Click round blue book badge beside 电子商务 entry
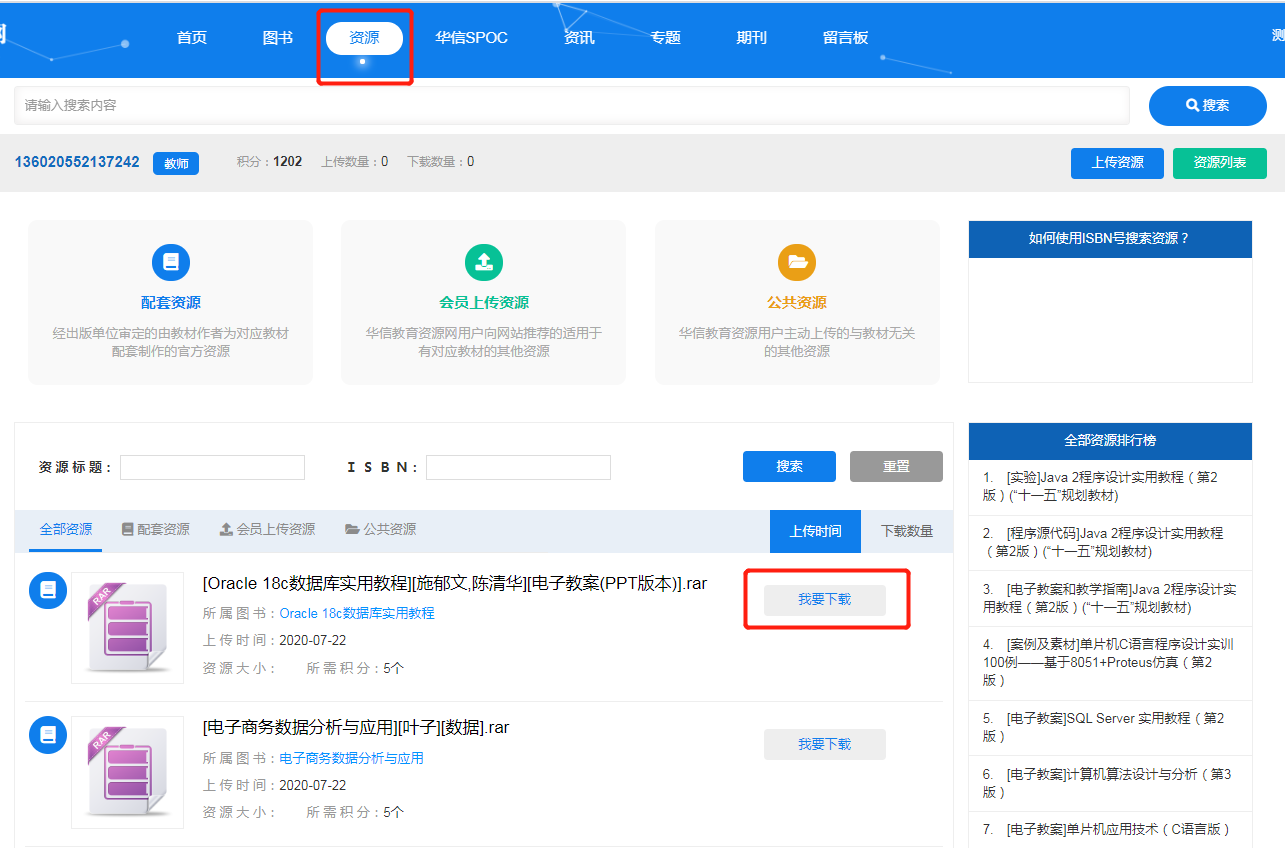 47,735
